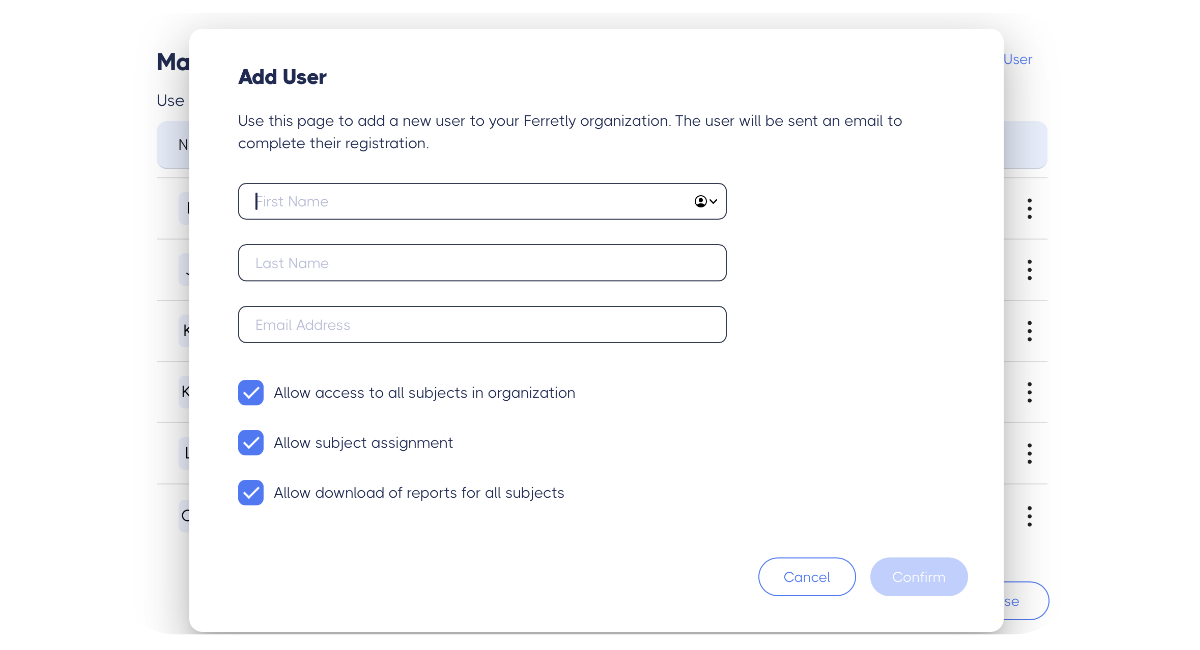Click into the Last Name field
The width and height of the screenshot is (1200, 650).
482,263
